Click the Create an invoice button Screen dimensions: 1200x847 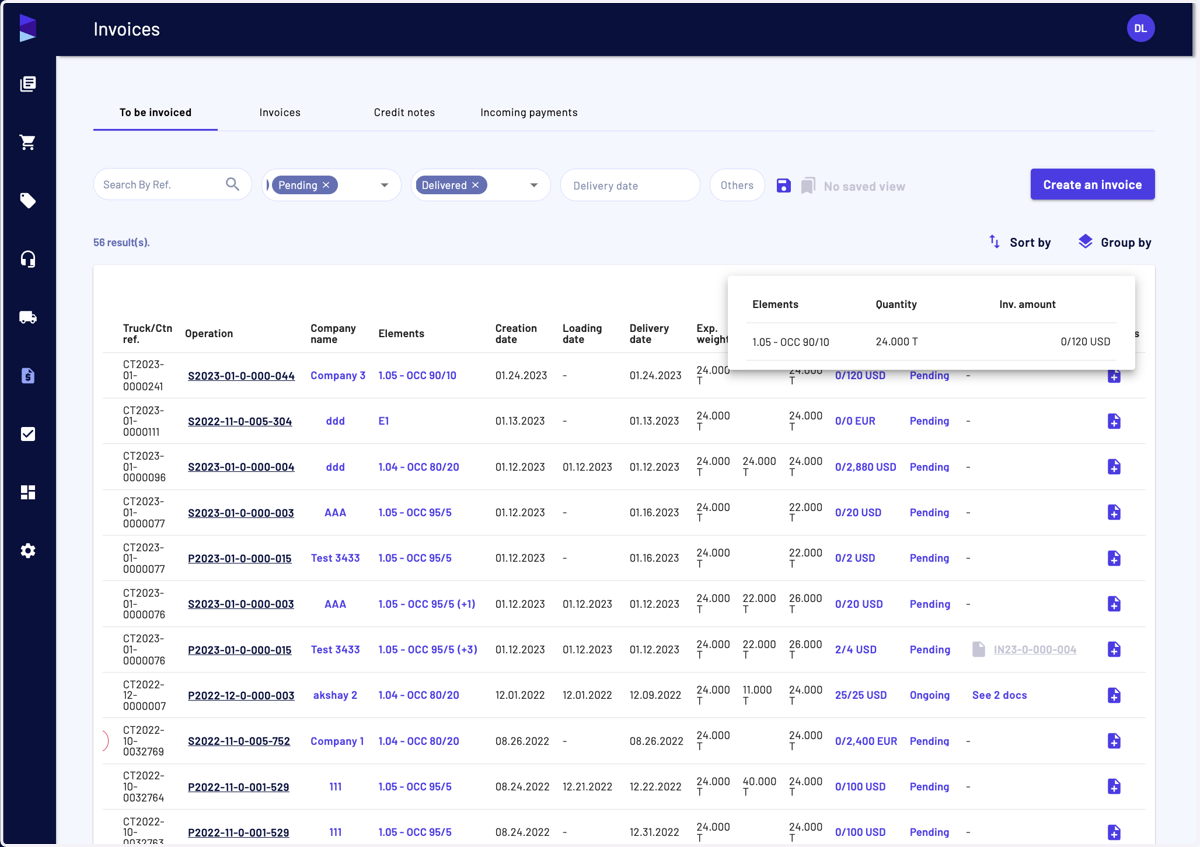pos(1093,184)
